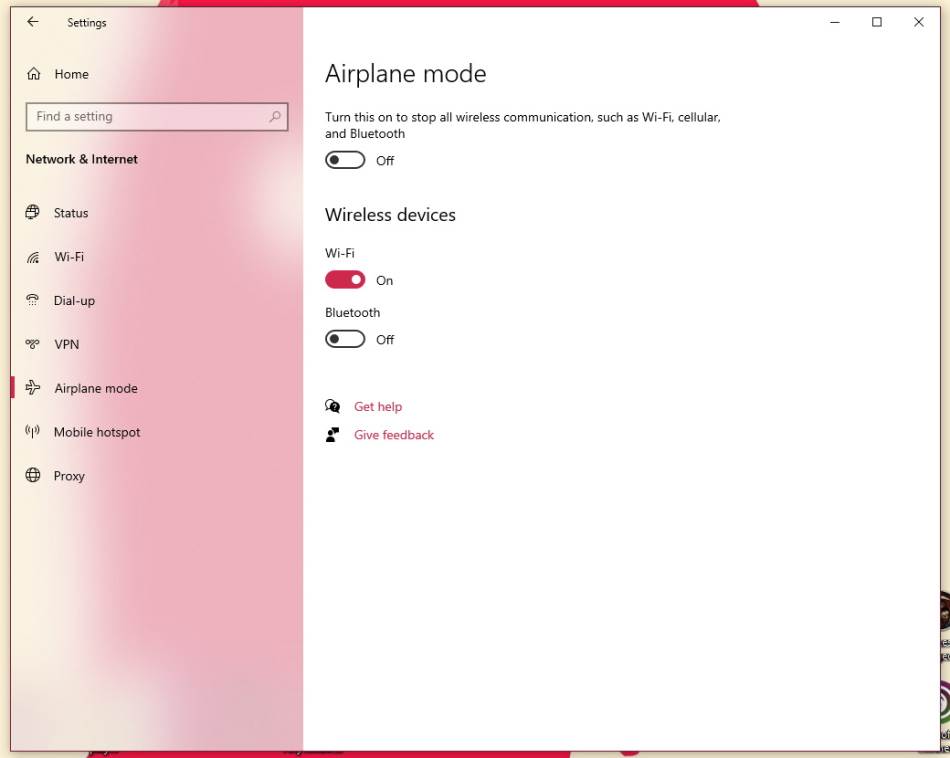Click the search magnifier icon

tap(275, 117)
